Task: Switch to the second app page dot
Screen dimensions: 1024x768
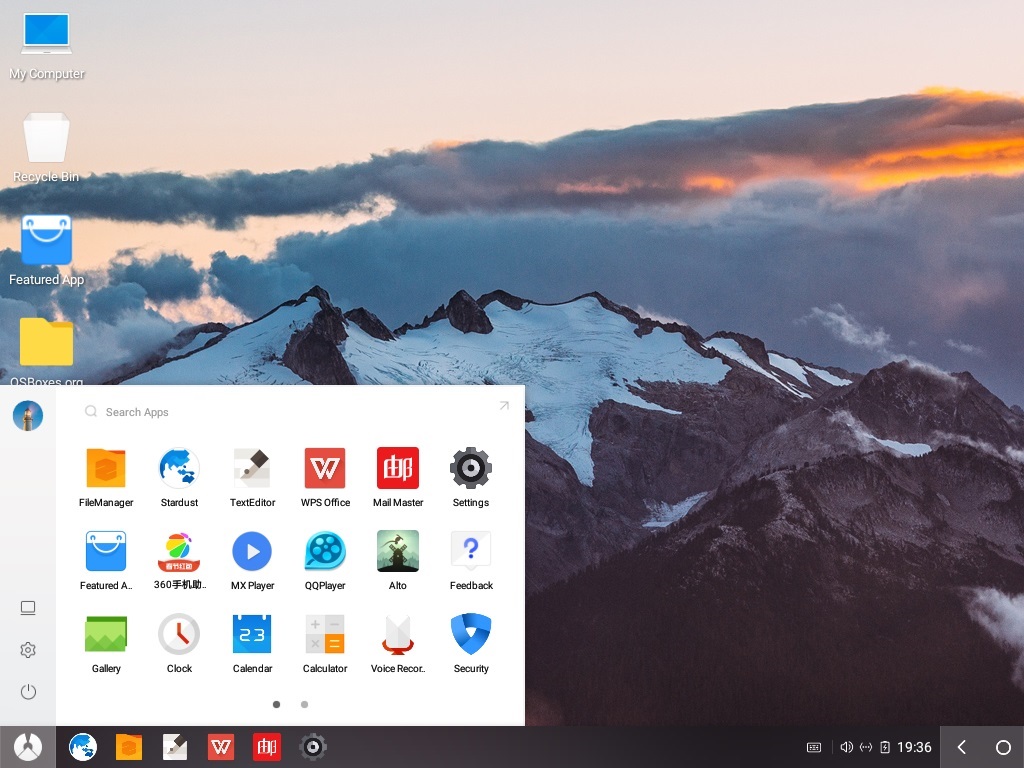Action: point(304,704)
